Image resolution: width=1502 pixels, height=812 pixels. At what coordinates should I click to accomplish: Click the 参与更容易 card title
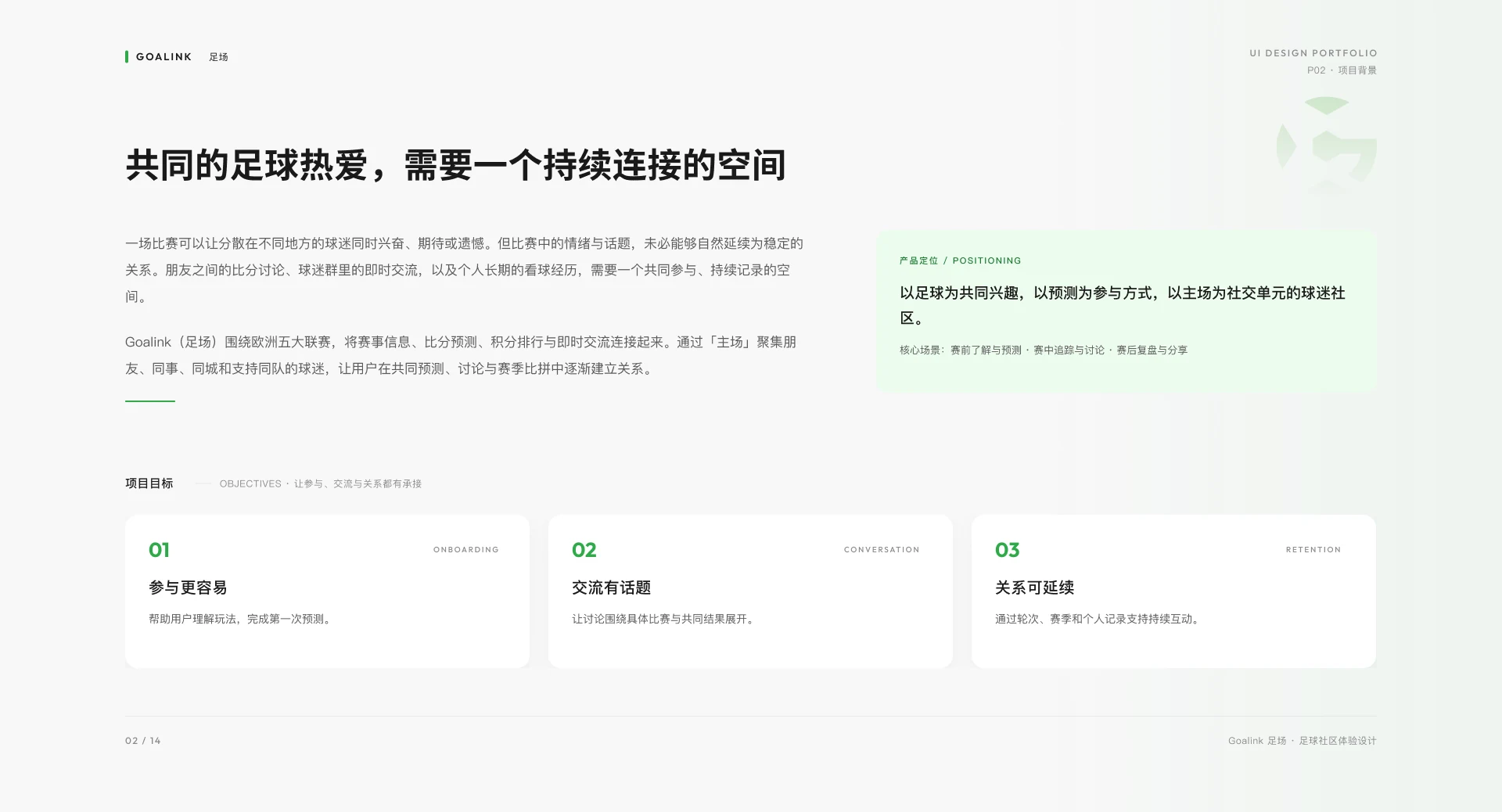(x=188, y=587)
